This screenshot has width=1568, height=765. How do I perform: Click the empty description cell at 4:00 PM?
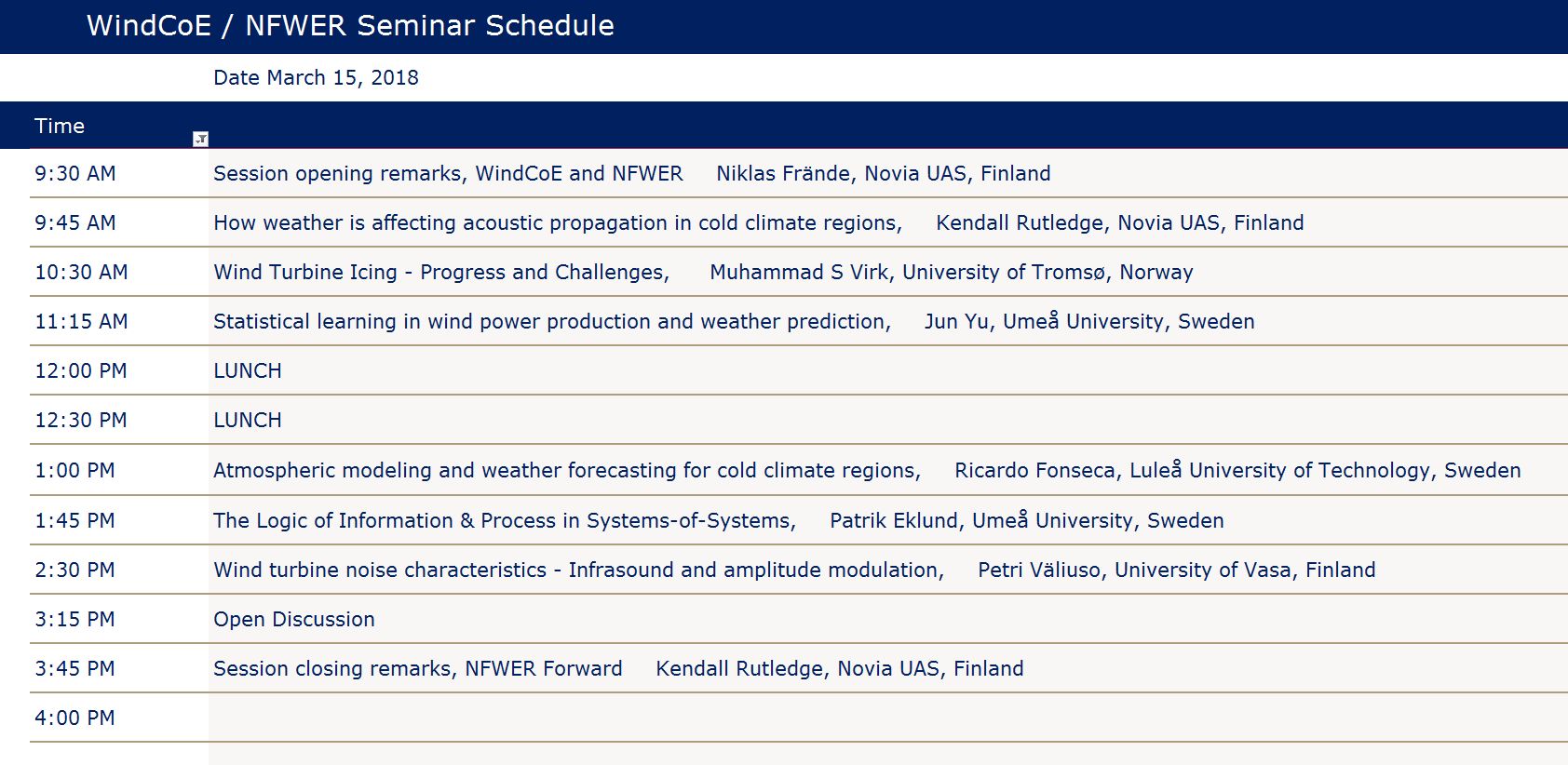(888, 718)
